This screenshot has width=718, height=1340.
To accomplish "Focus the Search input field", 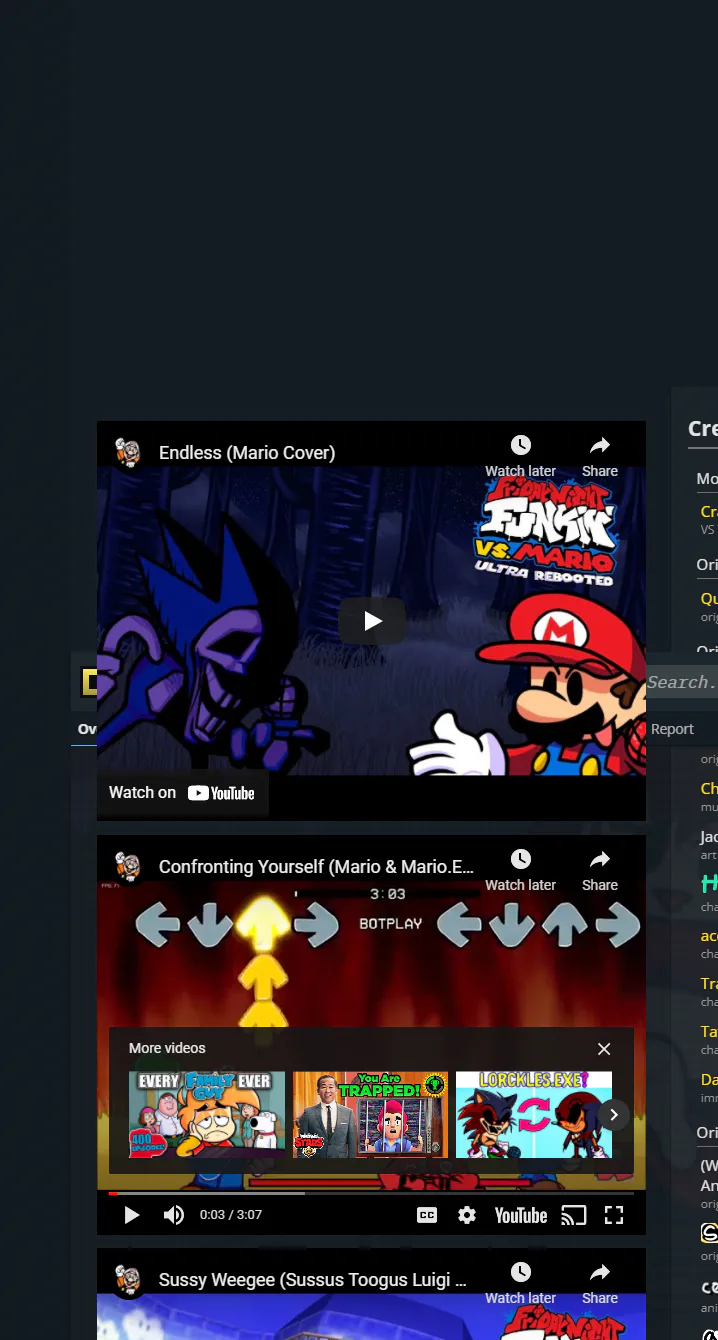I will tap(682, 683).
